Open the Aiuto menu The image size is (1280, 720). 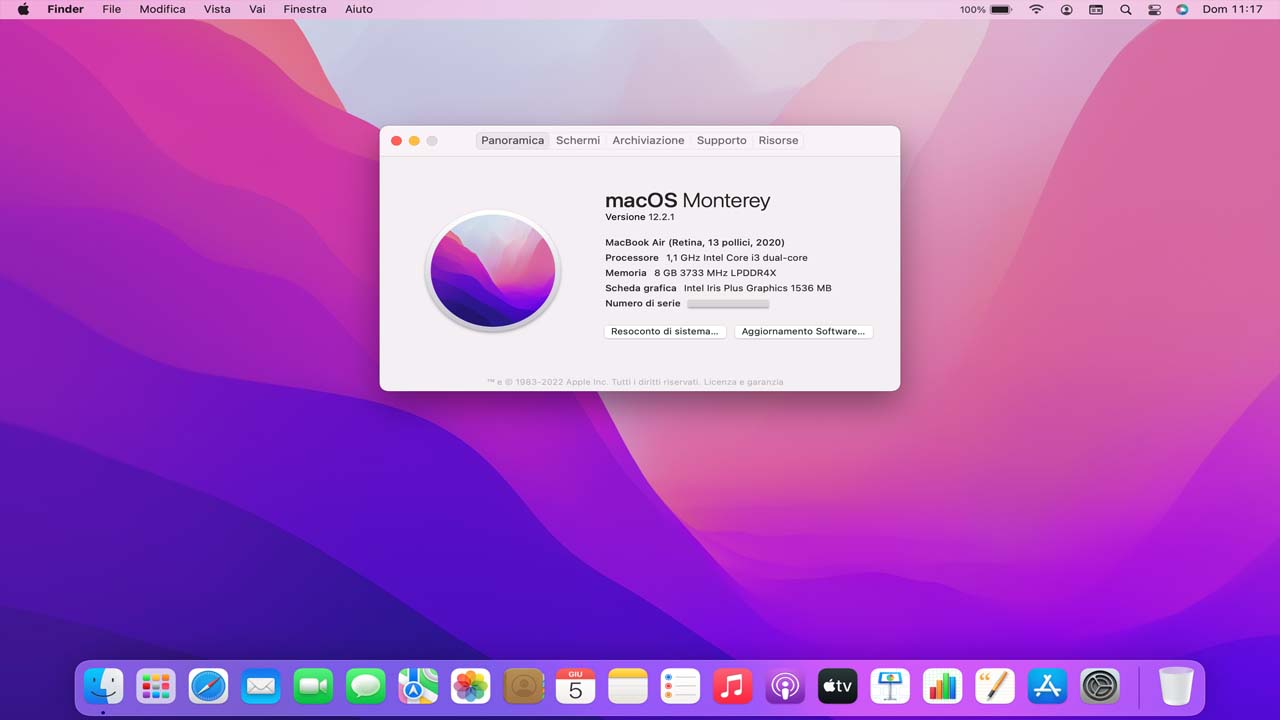click(x=358, y=9)
